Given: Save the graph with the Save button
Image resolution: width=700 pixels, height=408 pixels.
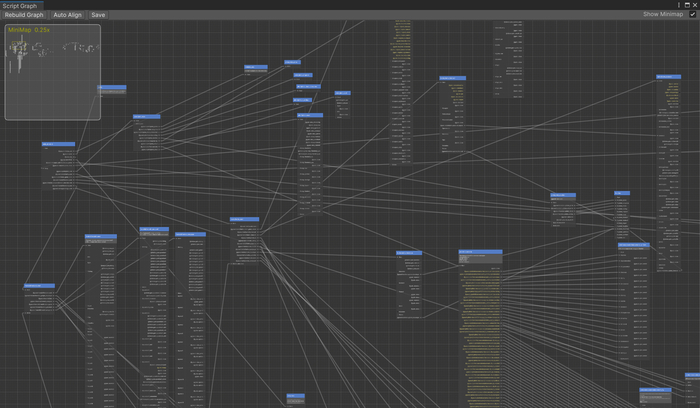Looking at the screenshot, I should [98, 15].
